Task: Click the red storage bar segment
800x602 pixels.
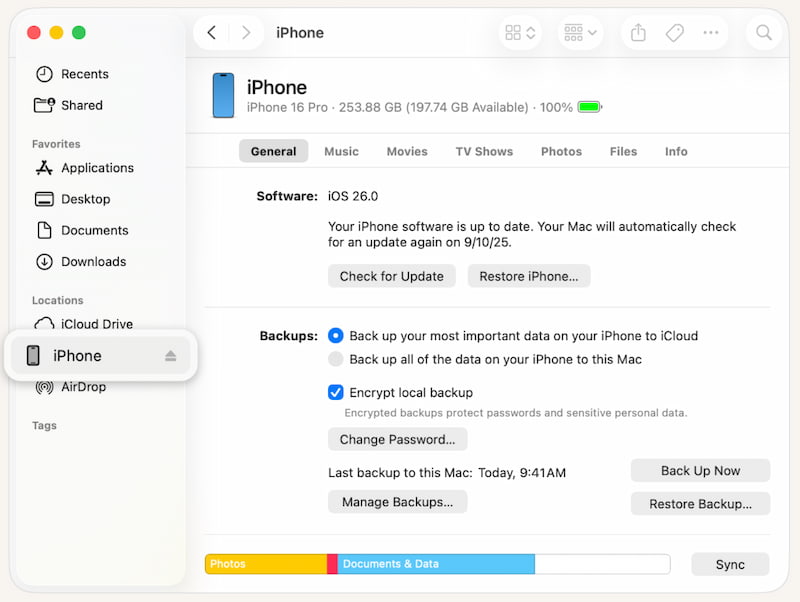Action: point(332,564)
